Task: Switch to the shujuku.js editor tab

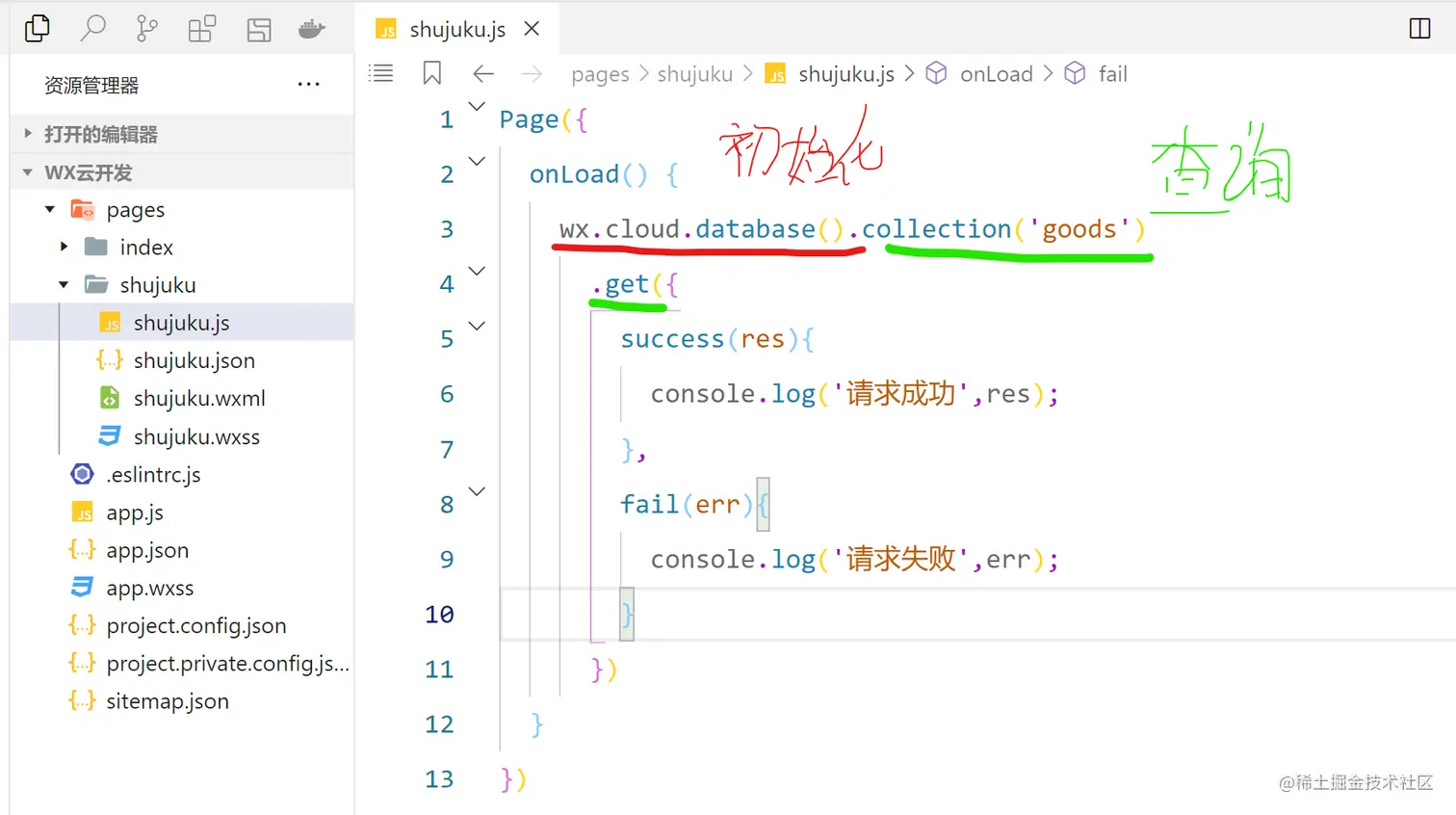Action: pyautogui.click(x=457, y=29)
